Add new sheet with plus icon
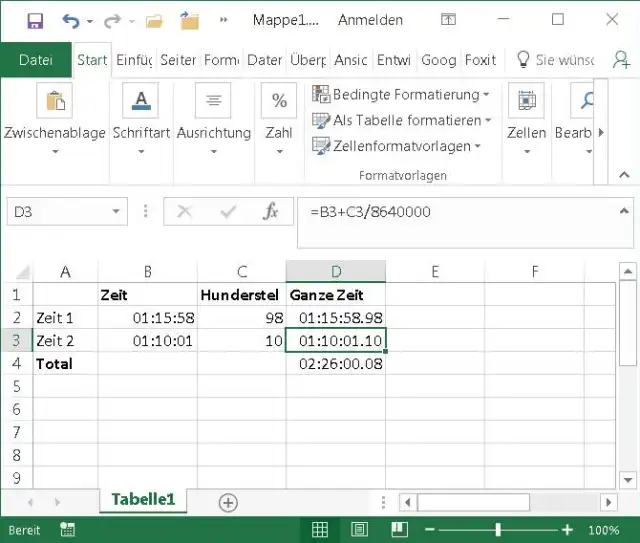The height and width of the screenshot is (543, 640). click(x=228, y=503)
